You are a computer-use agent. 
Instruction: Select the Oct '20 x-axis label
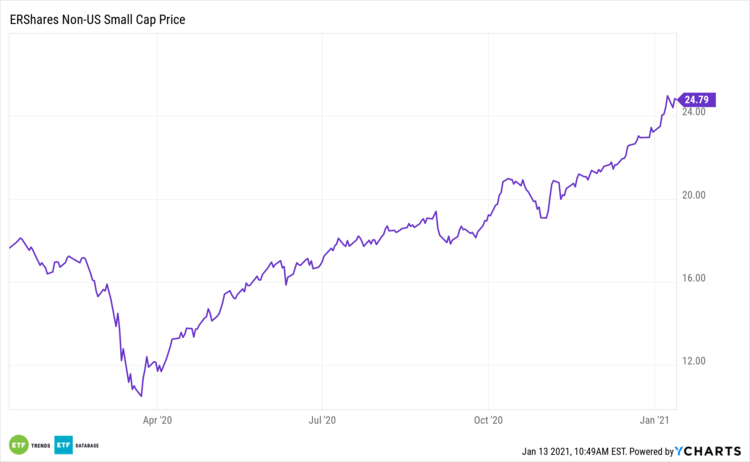click(x=487, y=420)
